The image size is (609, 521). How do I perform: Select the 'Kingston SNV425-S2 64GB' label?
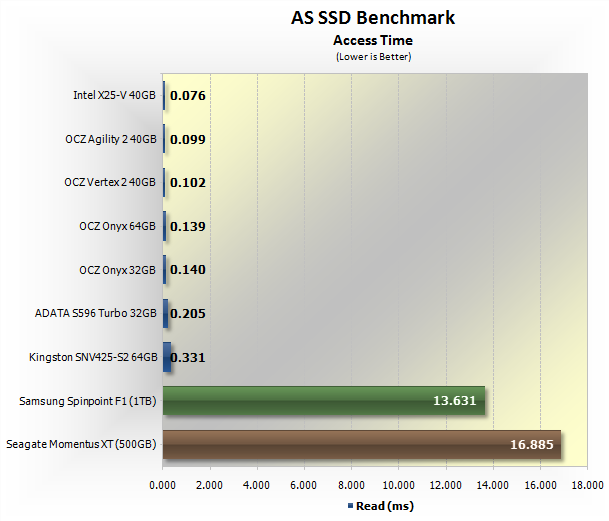pyautogui.click(x=93, y=357)
